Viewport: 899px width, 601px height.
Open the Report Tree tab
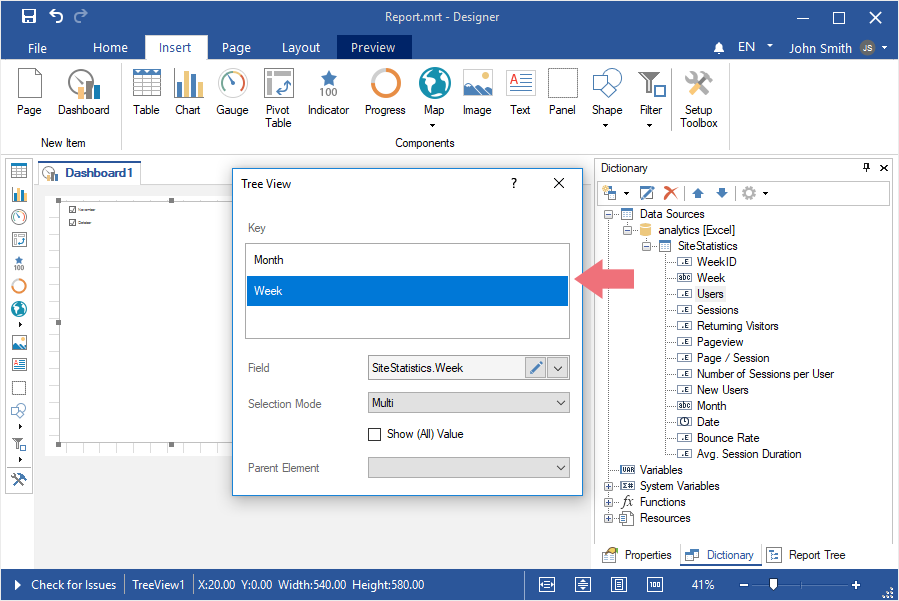(806, 555)
